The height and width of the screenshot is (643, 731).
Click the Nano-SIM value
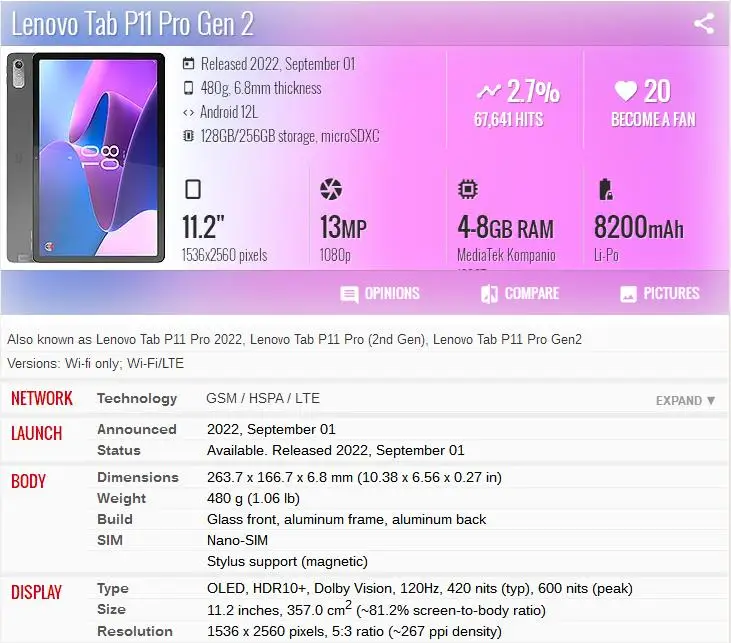coord(237,540)
